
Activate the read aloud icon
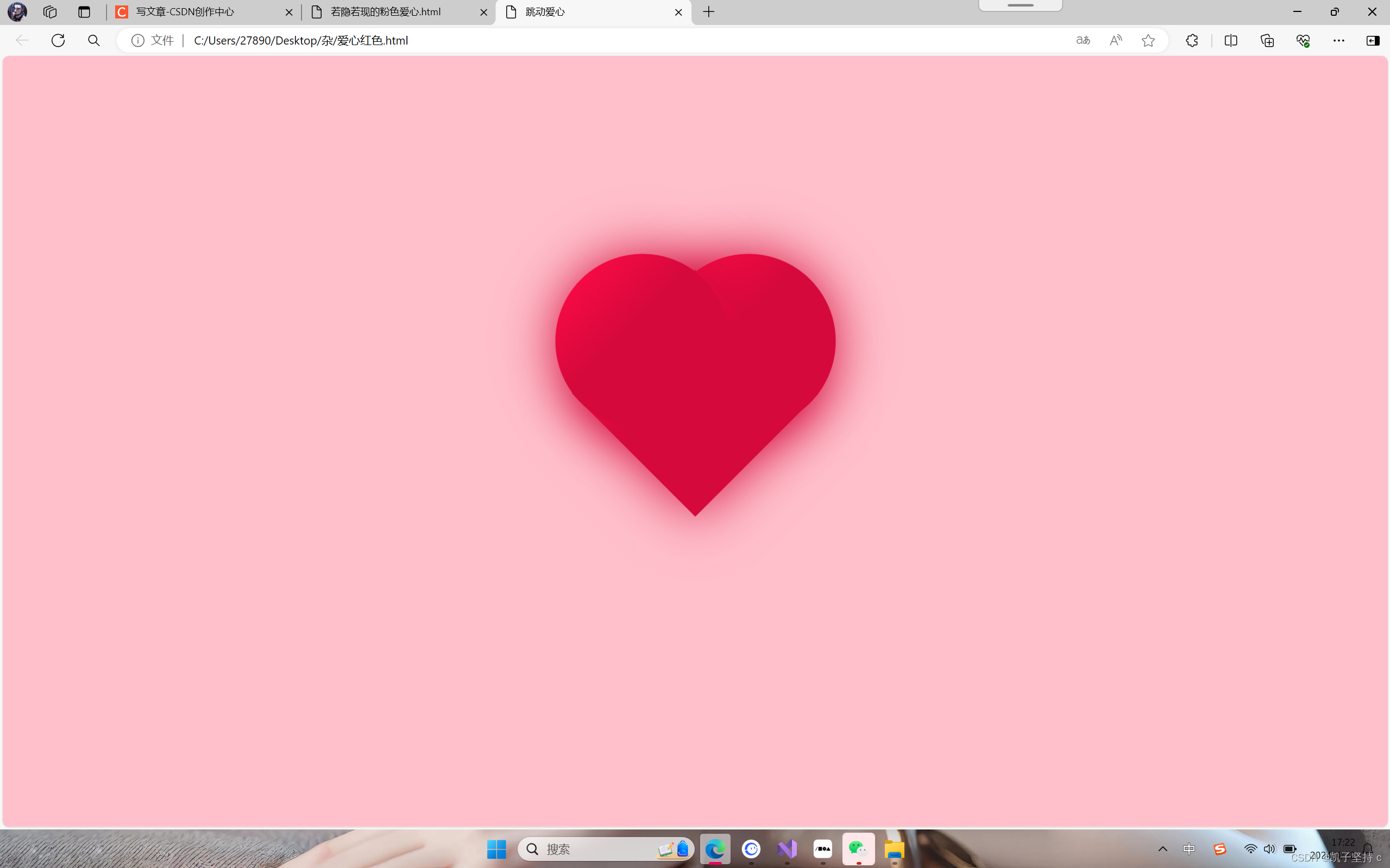1116,40
